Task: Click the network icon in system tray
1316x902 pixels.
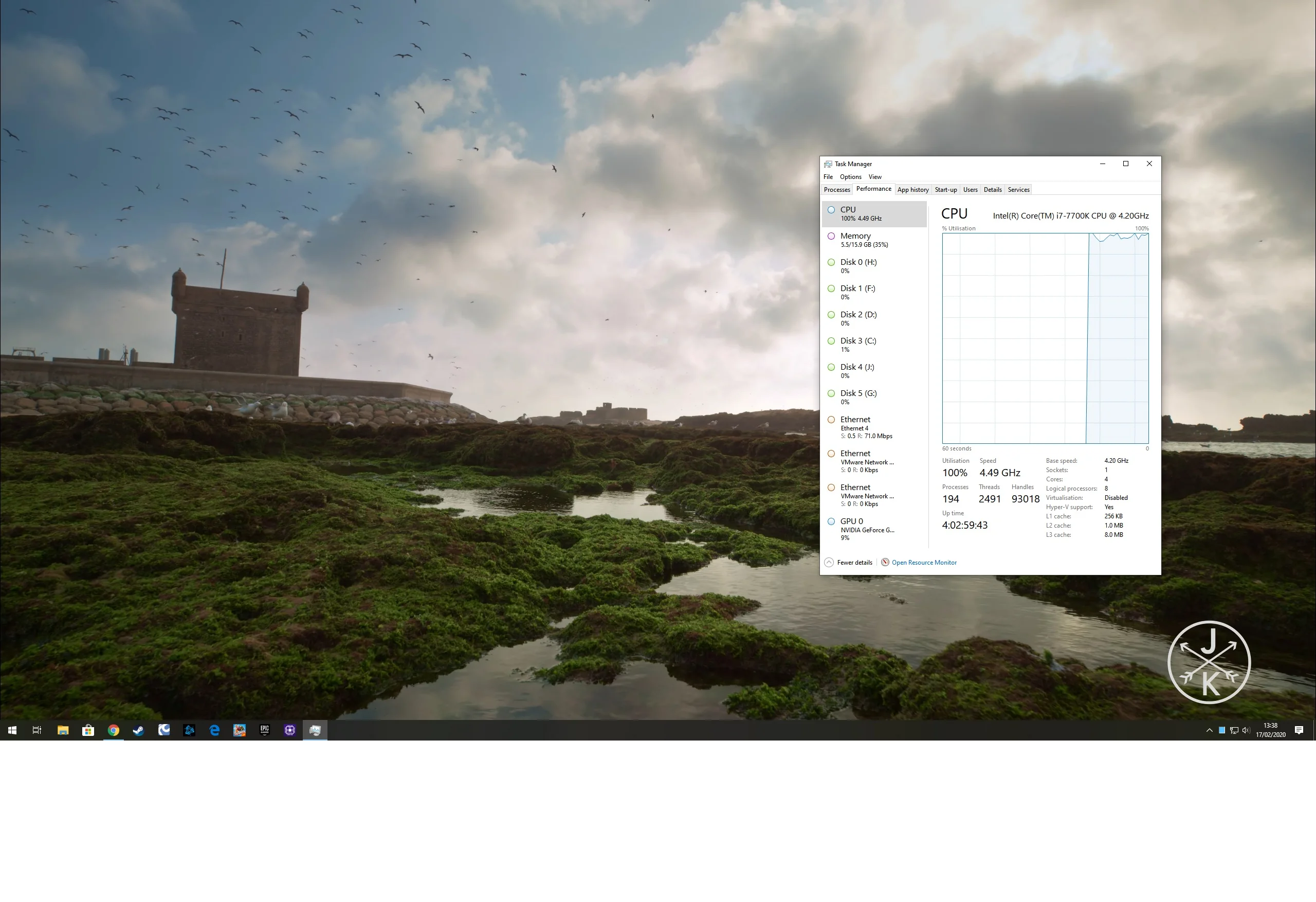Action: (1234, 730)
